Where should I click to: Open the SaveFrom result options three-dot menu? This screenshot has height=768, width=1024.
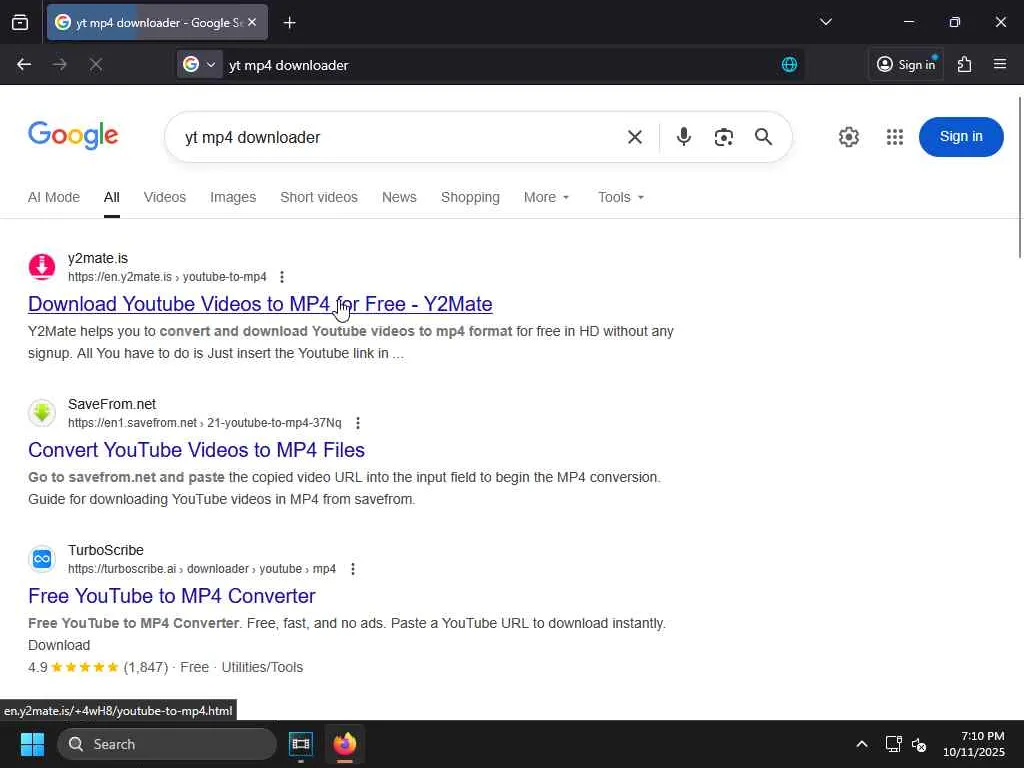click(357, 423)
